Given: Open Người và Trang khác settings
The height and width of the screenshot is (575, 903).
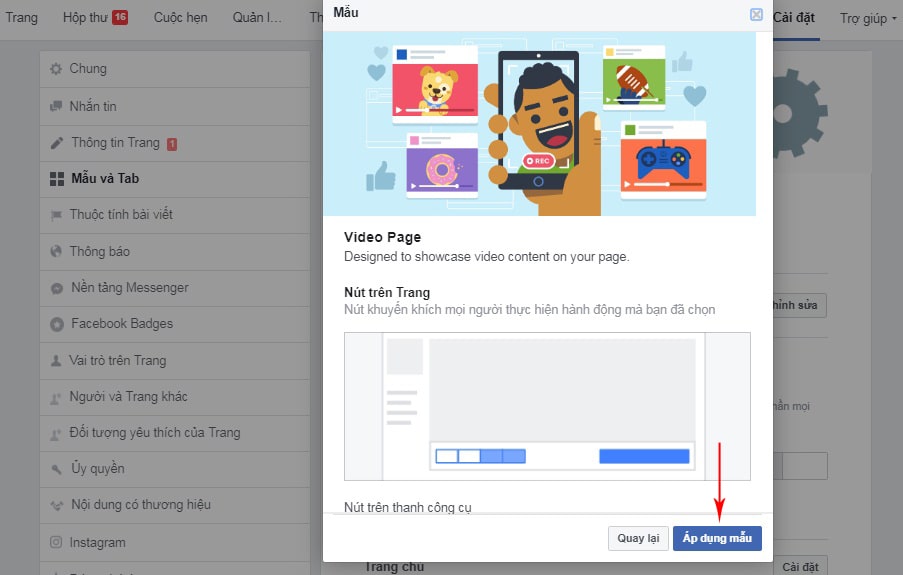Looking at the screenshot, I should coord(175,398).
